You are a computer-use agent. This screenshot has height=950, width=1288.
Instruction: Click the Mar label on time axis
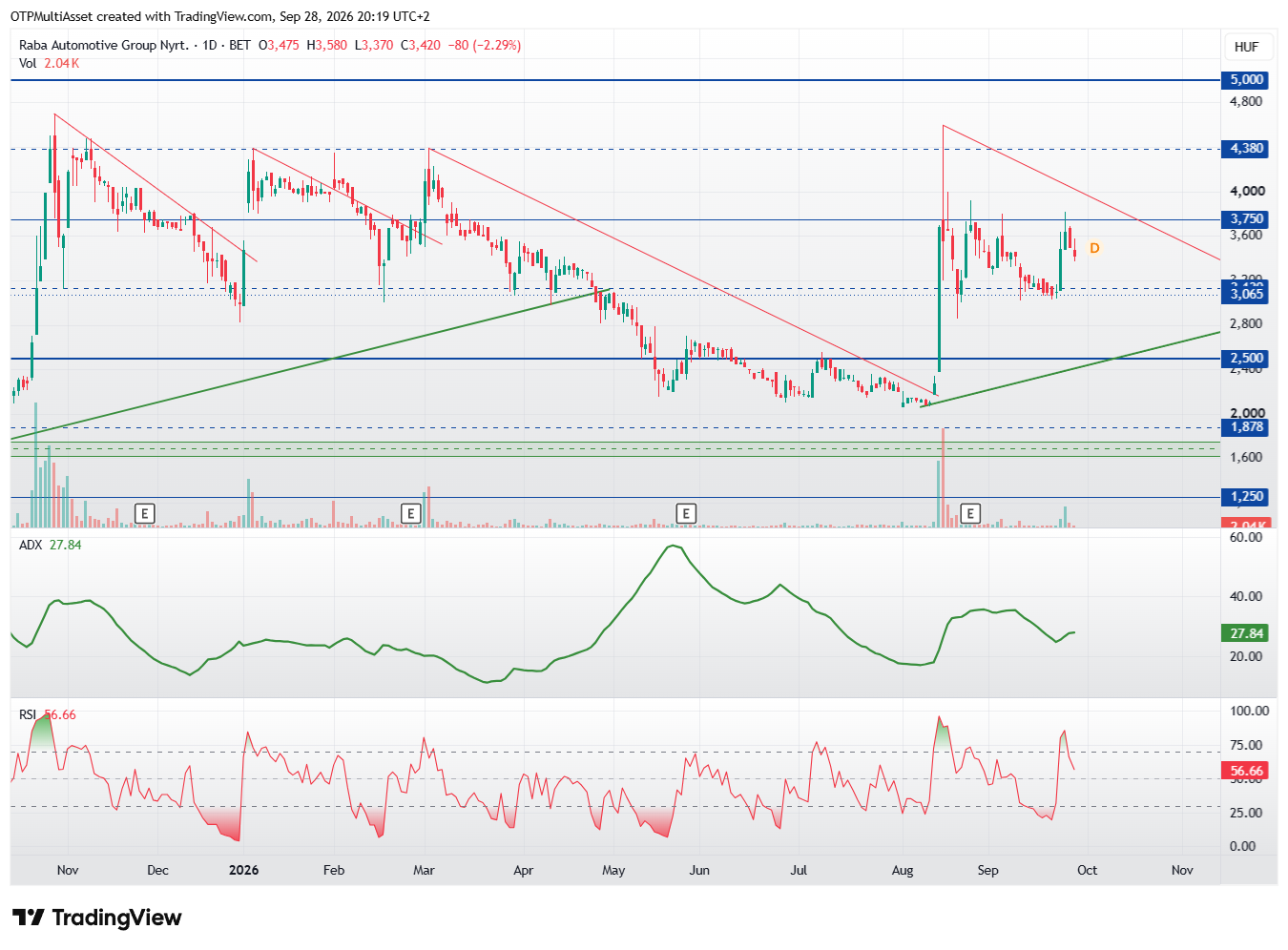[x=424, y=870]
